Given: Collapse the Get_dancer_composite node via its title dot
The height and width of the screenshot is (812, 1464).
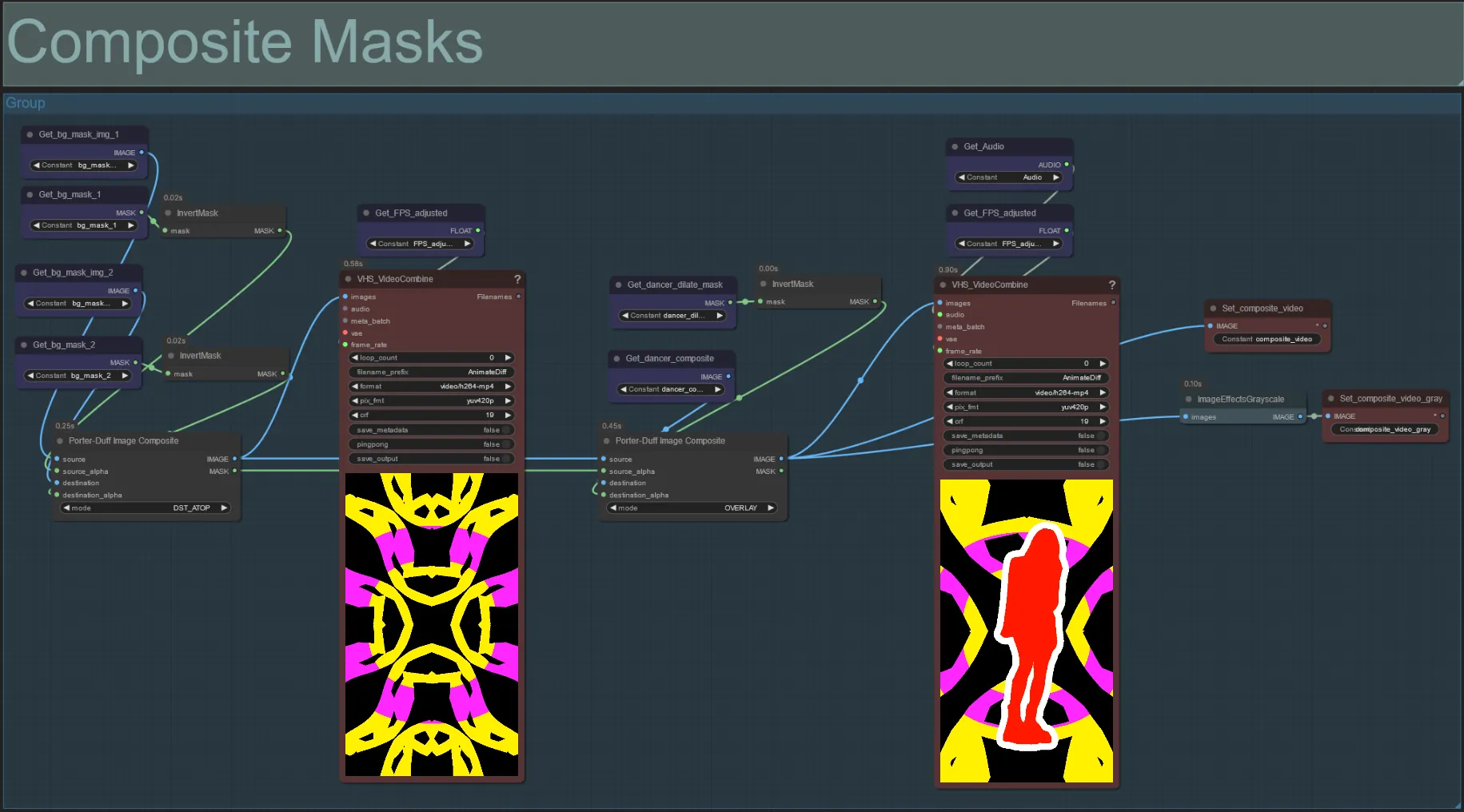Looking at the screenshot, I should click(x=616, y=358).
